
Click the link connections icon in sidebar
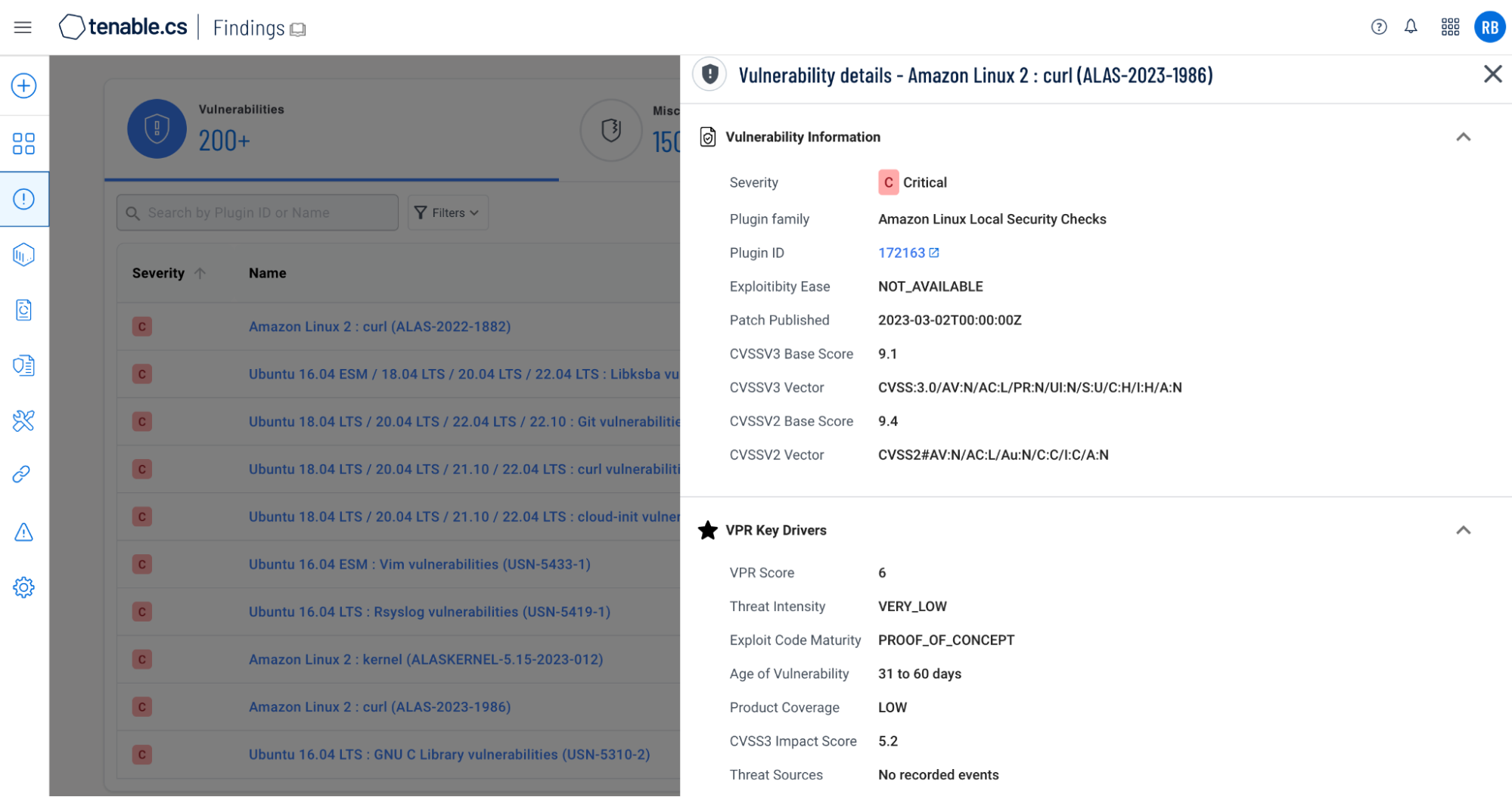23,474
